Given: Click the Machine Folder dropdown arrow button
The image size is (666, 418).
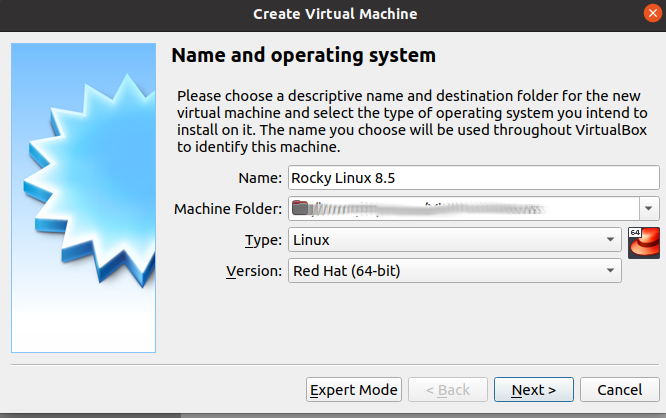Looking at the screenshot, I should click(x=649, y=209).
